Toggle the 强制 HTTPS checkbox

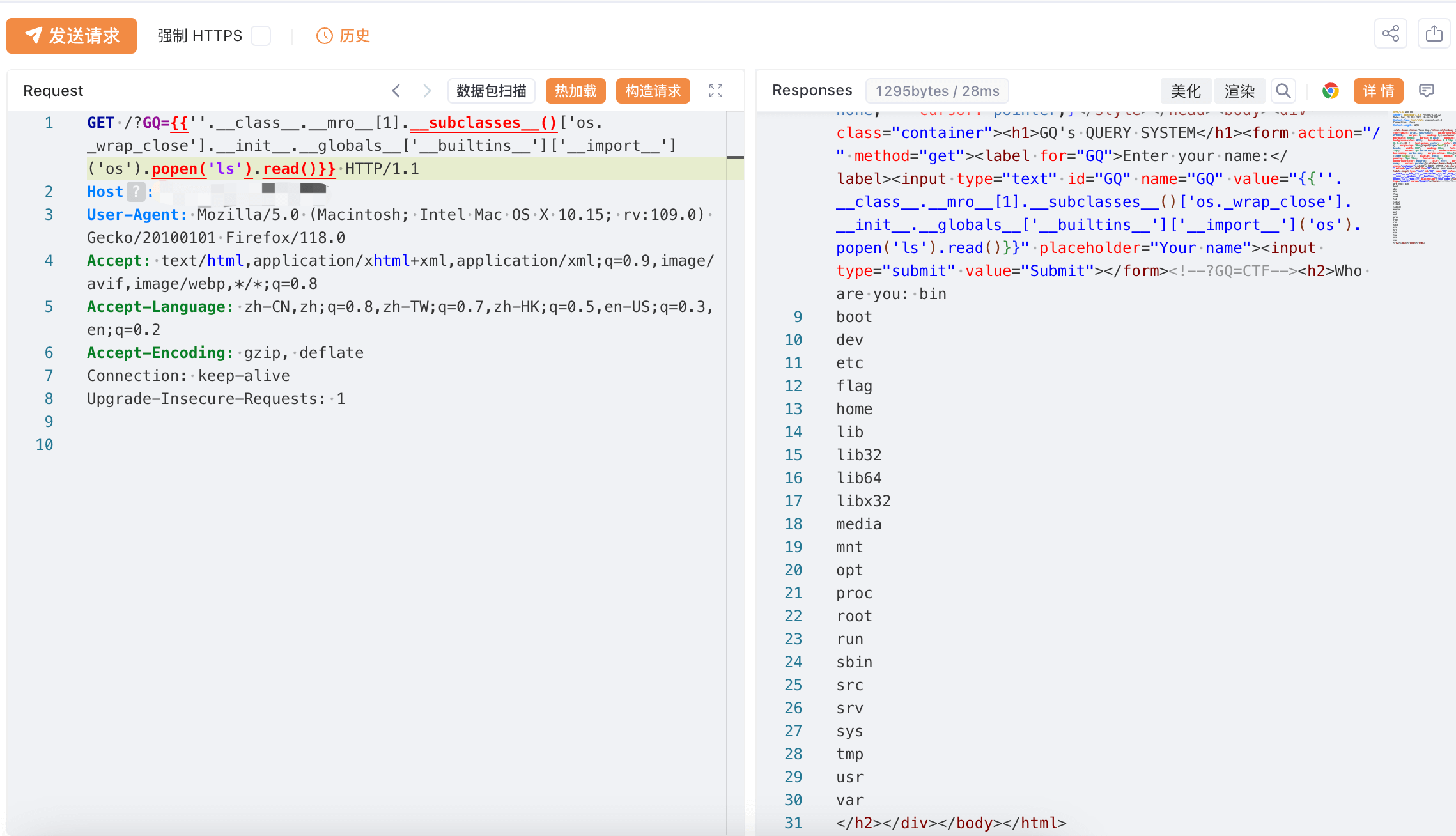click(x=261, y=36)
